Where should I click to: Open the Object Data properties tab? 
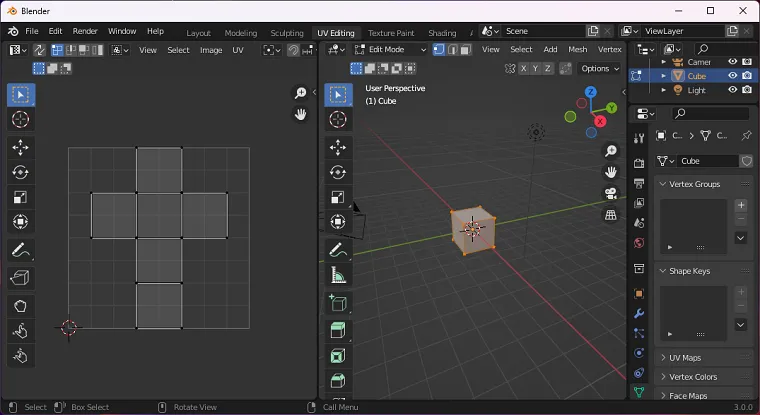[x=639, y=392]
